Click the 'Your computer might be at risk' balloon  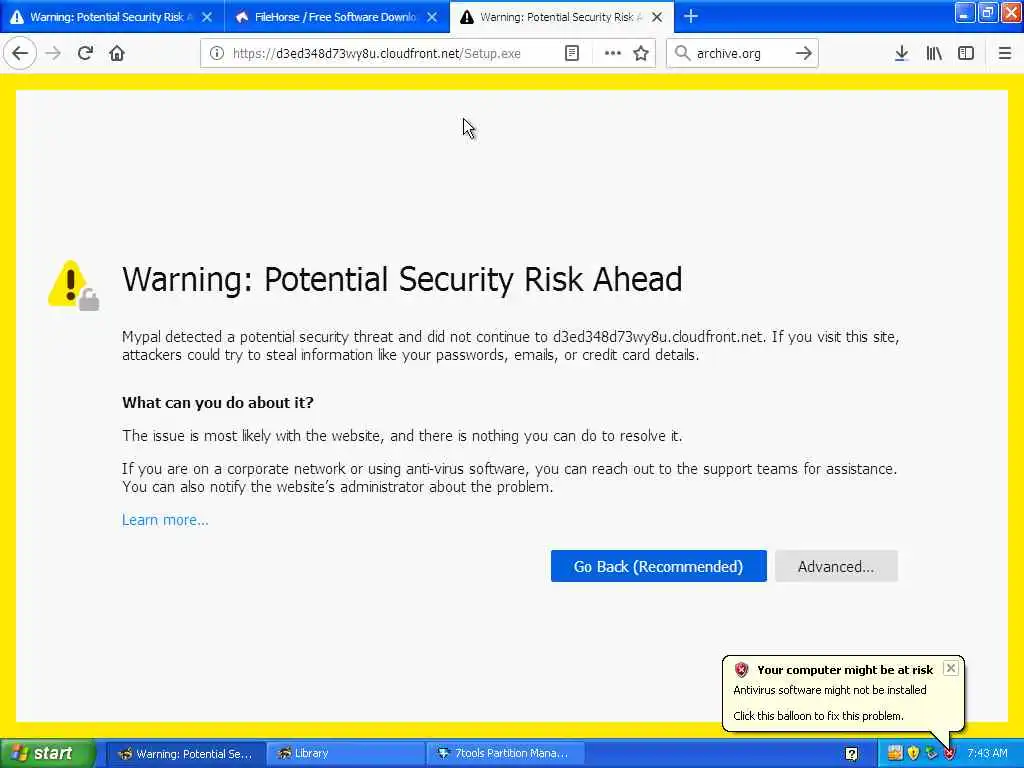click(842, 693)
